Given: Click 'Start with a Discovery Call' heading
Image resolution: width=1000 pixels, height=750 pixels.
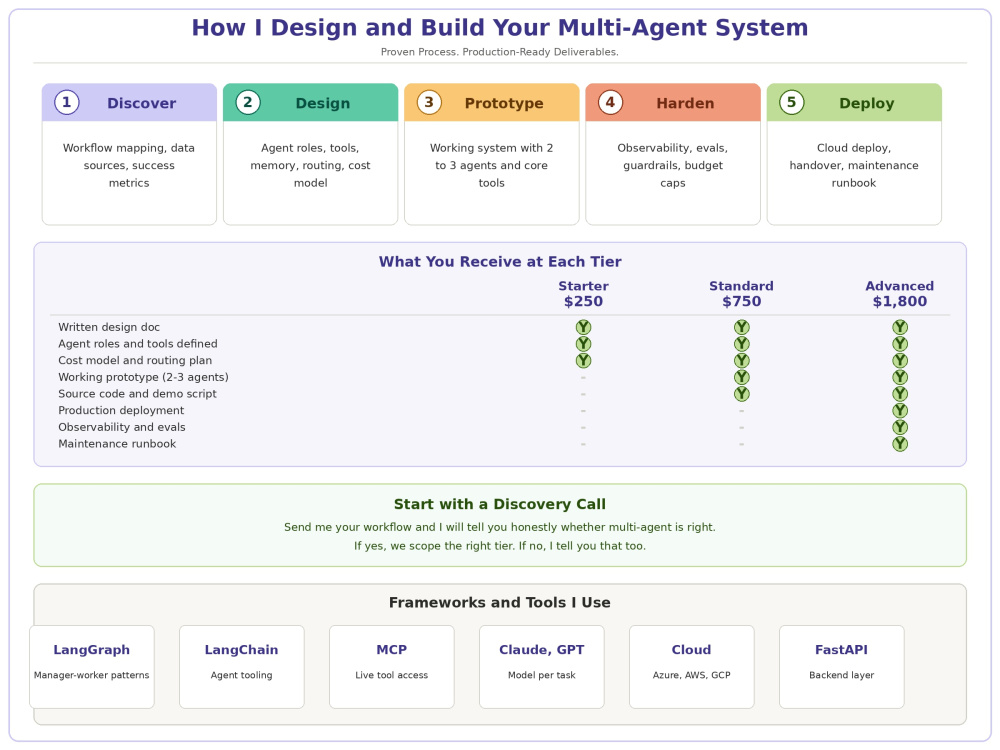Looking at the screenshot, I should (500, 504).
